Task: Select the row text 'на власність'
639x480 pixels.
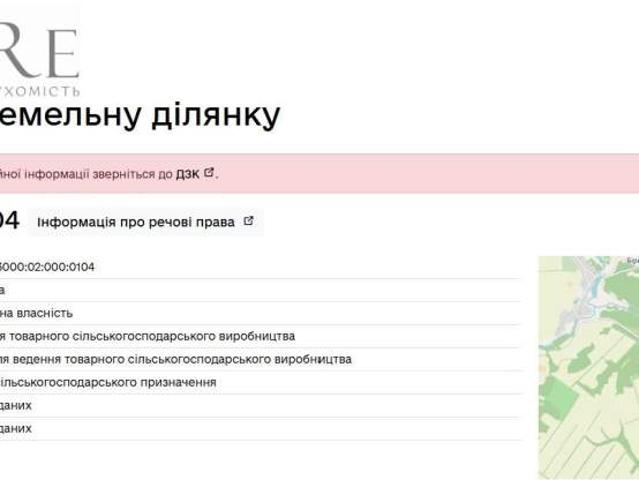Action: click(x=36, y=313)
